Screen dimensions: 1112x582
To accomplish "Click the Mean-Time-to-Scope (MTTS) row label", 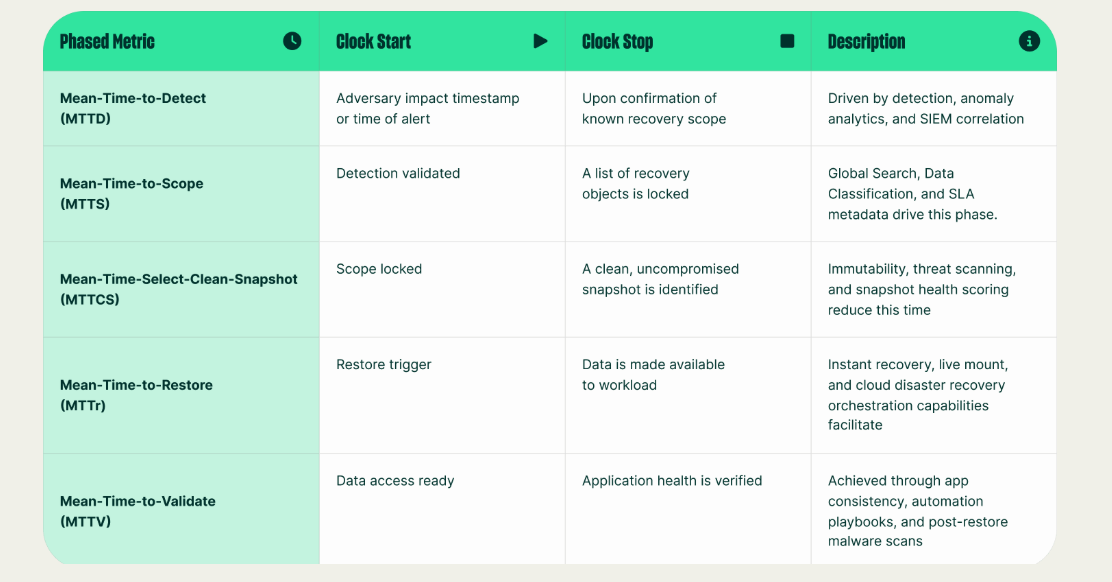I will [131, 193].
